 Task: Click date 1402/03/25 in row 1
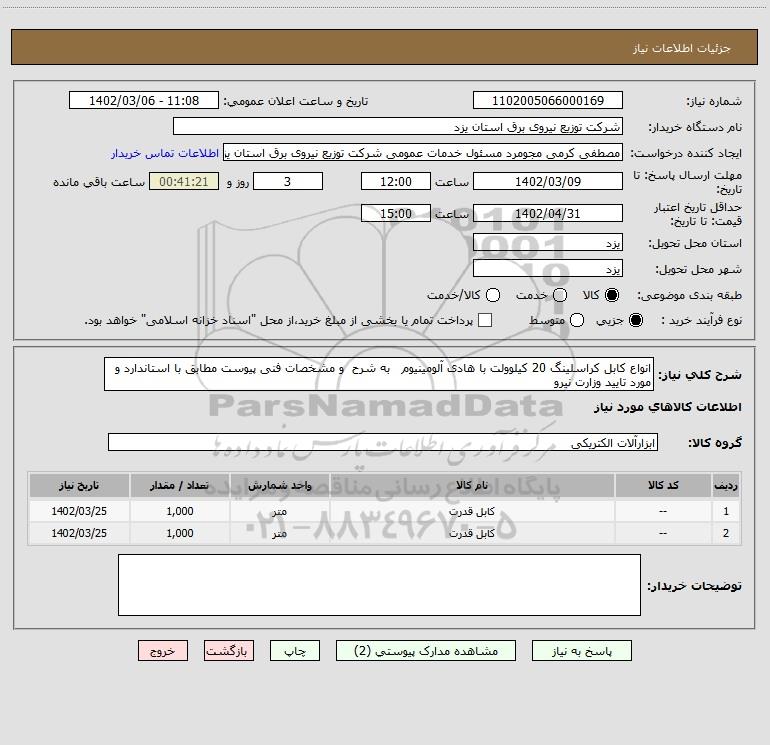click(79, 511)
